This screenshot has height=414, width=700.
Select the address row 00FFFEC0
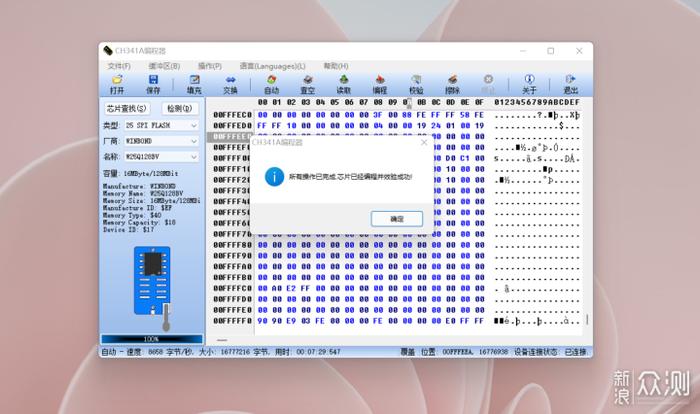[232, 115]
